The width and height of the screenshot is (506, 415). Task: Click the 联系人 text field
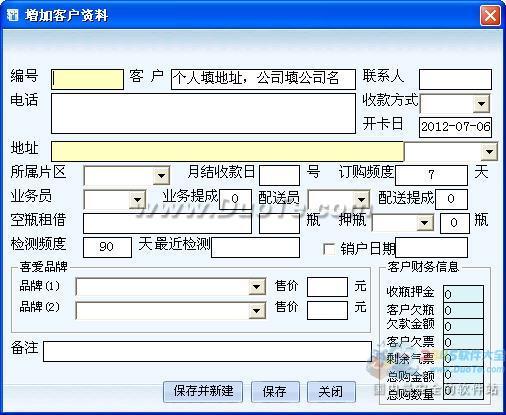[x=455, y=79]
